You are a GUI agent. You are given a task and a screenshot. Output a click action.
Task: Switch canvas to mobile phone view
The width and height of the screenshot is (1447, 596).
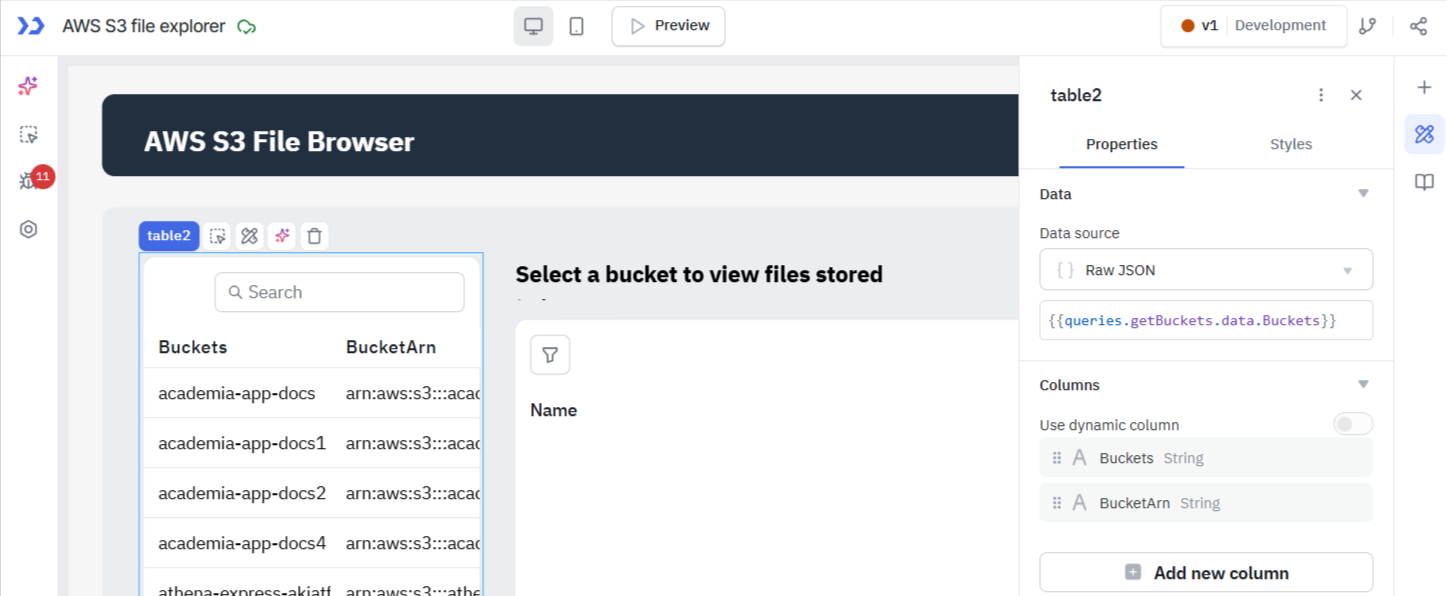click(x=576, y=26)
